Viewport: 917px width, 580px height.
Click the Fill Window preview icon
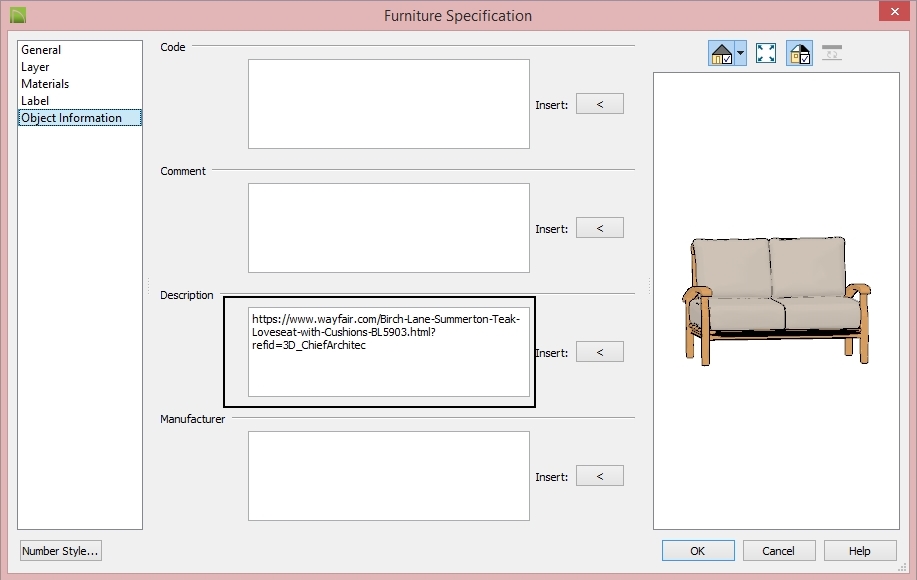[x=766, y=53]
